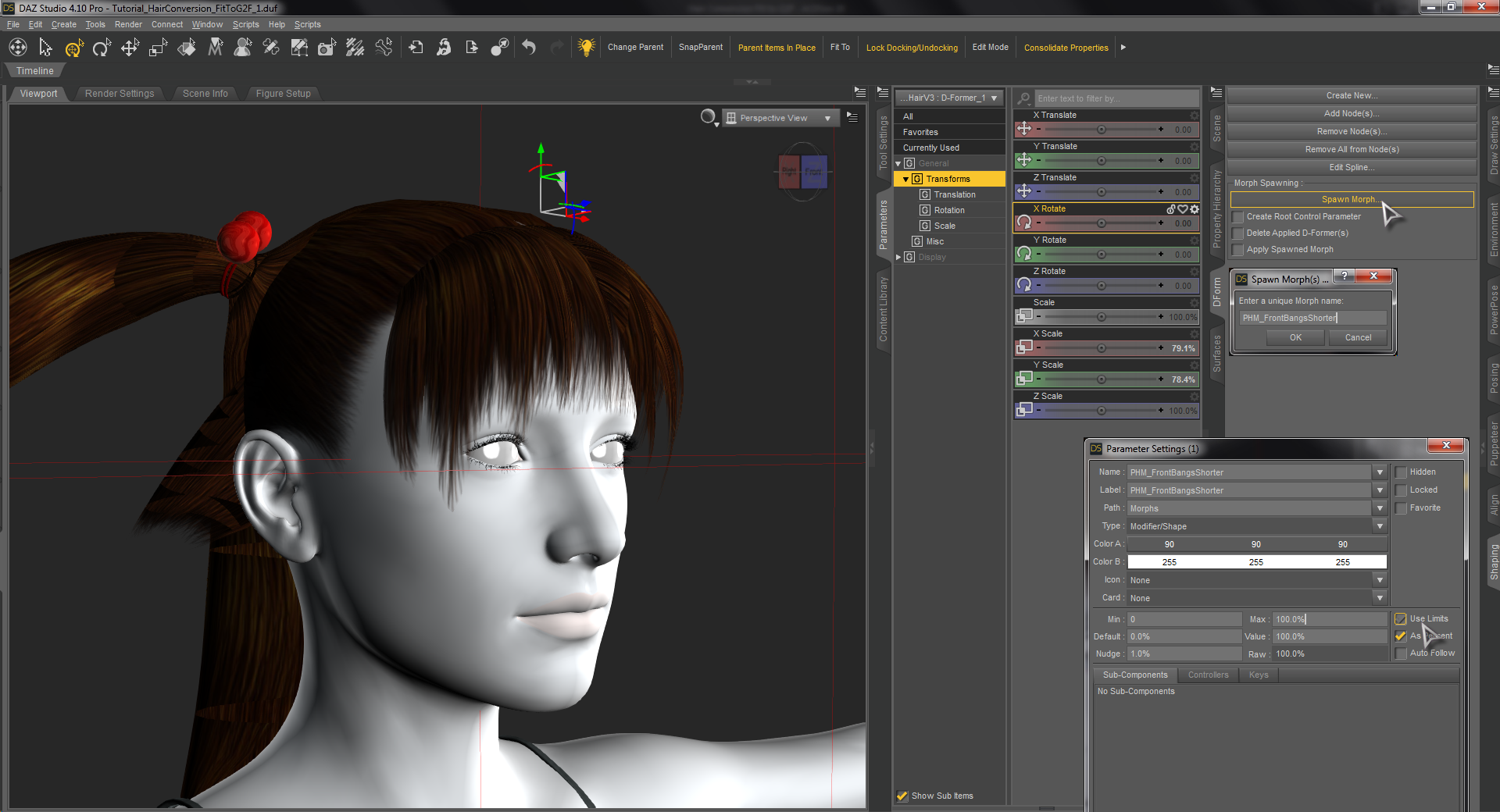This screenshot has height=812, width=1500.
Task: Click the Z Scale scale icon
Action: point(1024,410)
